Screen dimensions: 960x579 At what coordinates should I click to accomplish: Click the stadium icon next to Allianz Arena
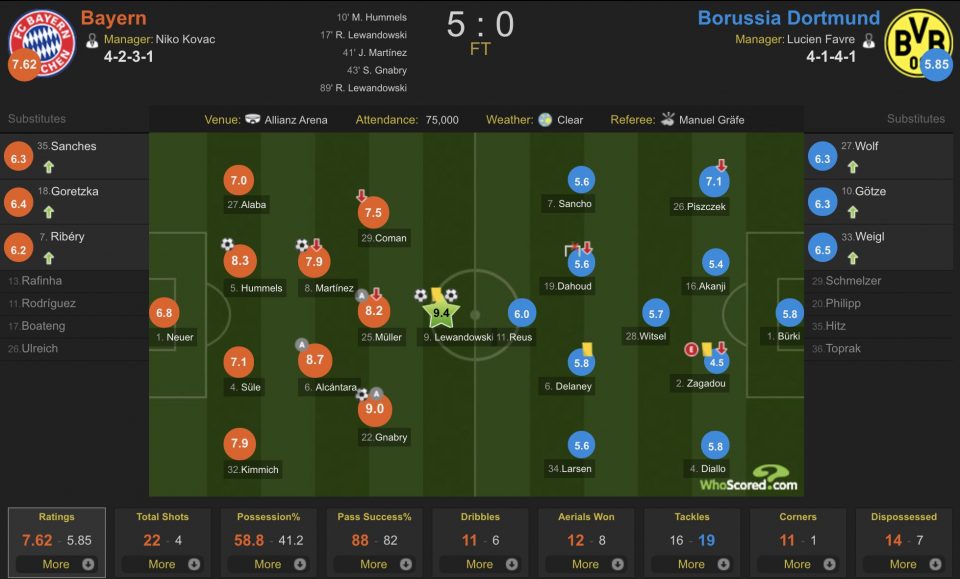252,120
